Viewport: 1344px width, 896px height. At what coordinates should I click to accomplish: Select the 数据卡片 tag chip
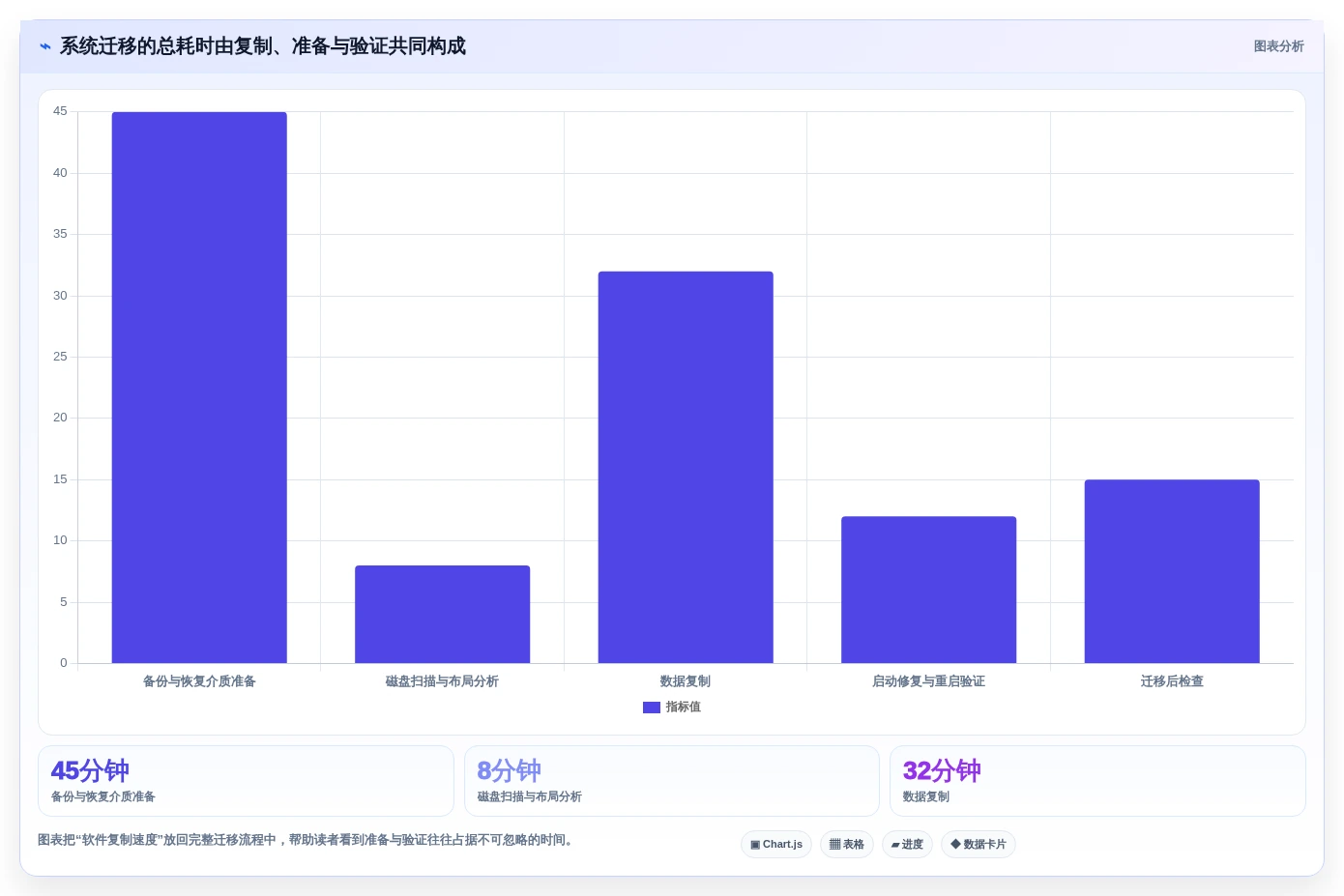click(979, 845)
